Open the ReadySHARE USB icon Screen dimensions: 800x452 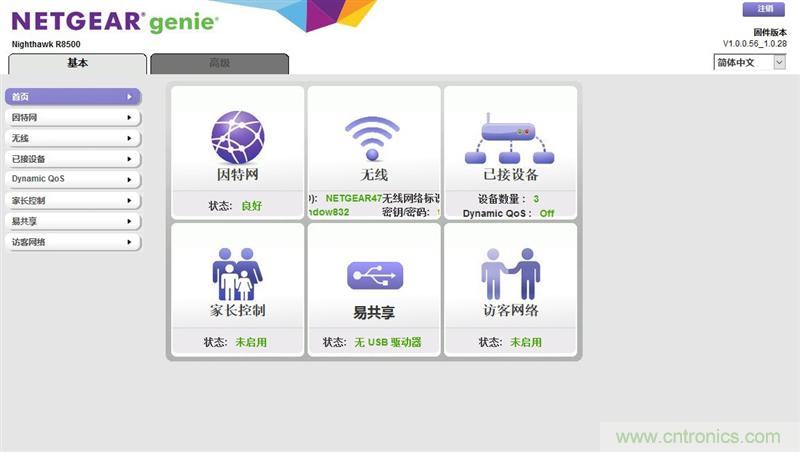374,275
